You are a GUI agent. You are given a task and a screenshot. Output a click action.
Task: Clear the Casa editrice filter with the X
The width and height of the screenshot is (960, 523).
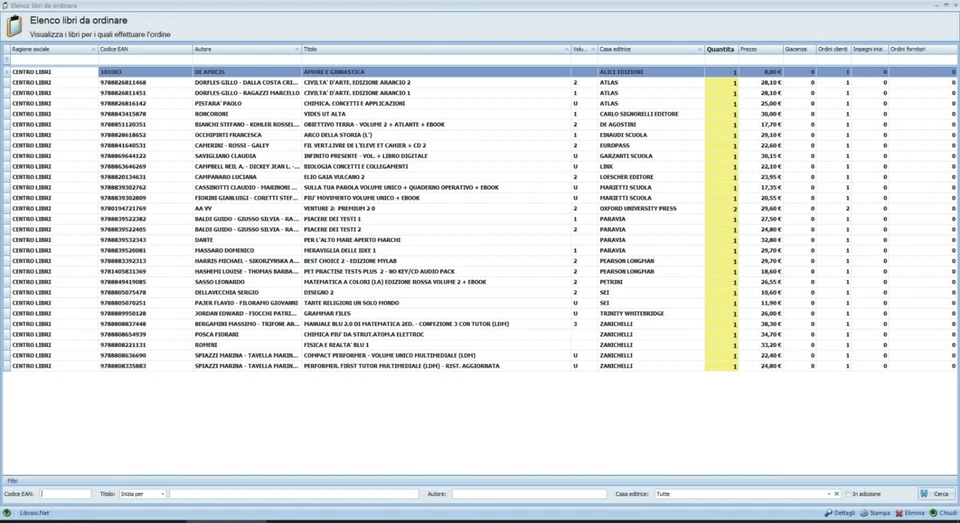[x=836, y=494]
